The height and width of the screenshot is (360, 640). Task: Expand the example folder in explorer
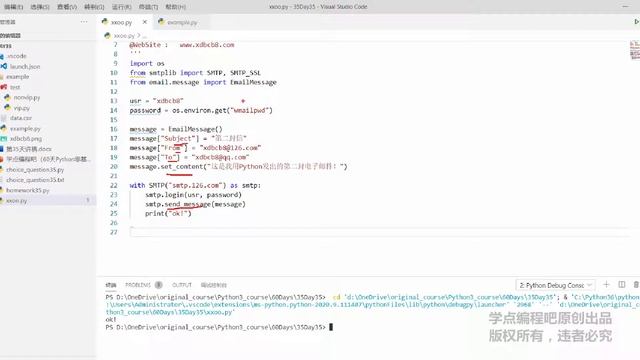tap(18, 76)
